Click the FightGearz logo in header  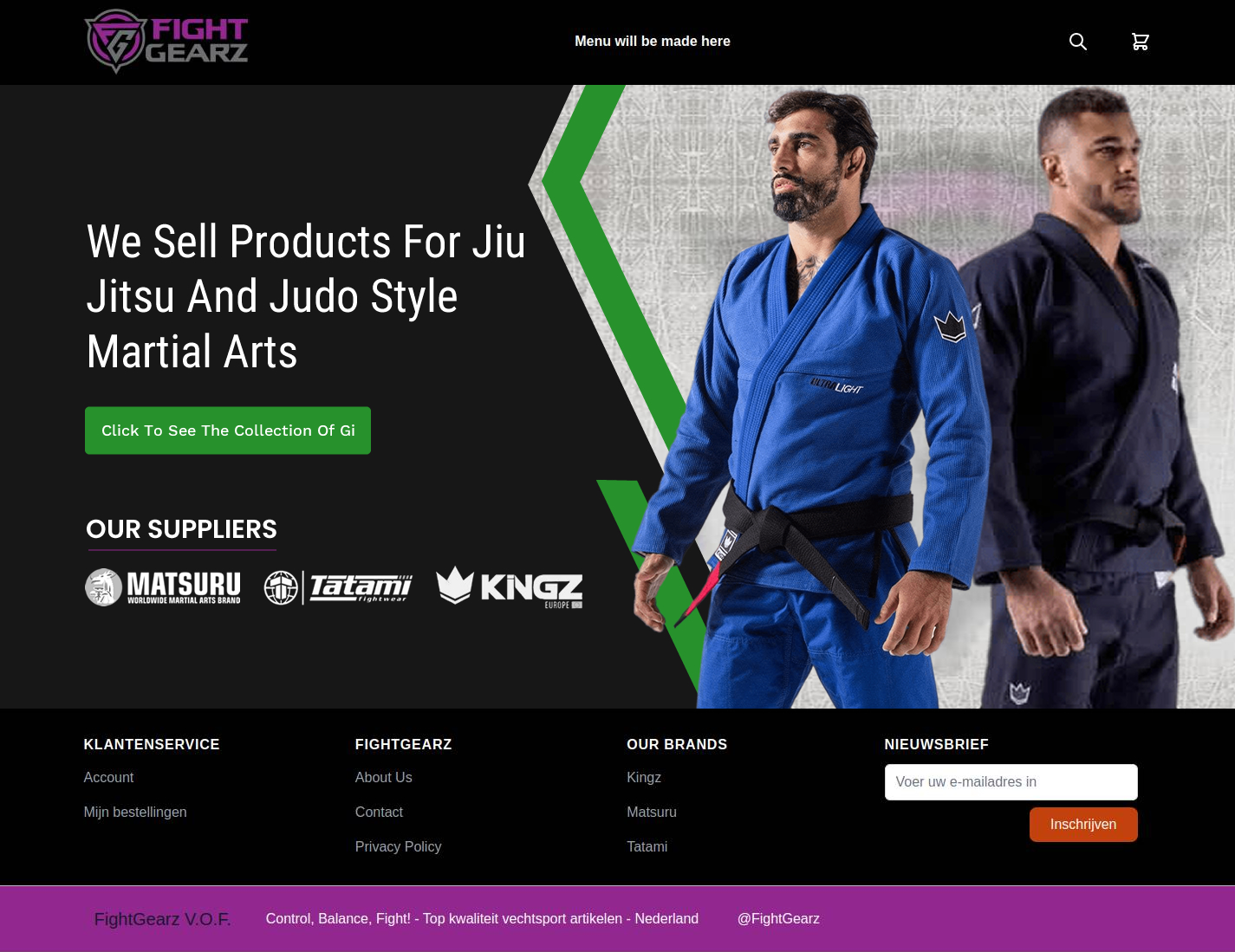(166, 41)
